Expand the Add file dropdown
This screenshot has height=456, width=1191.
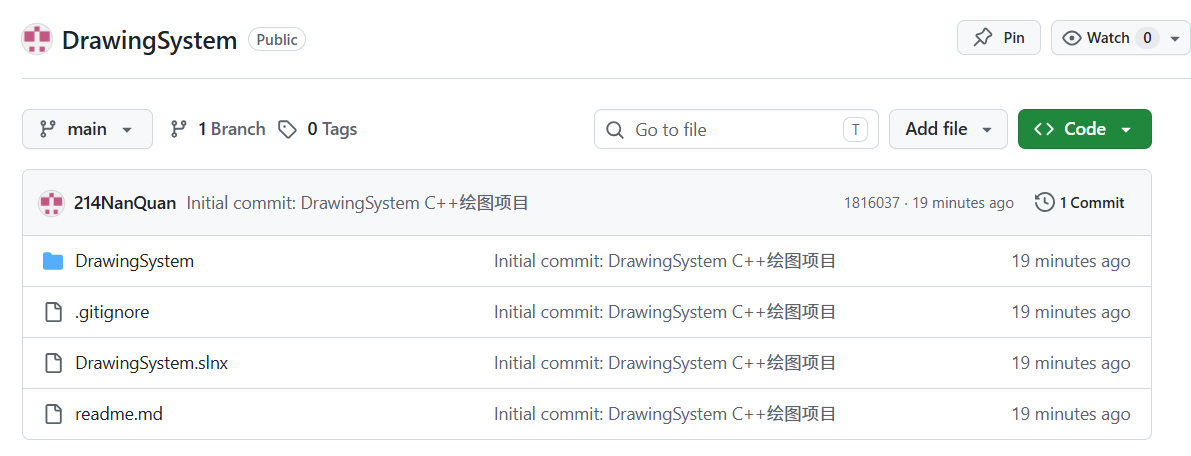pyautogui.click(x=948, y=129)
